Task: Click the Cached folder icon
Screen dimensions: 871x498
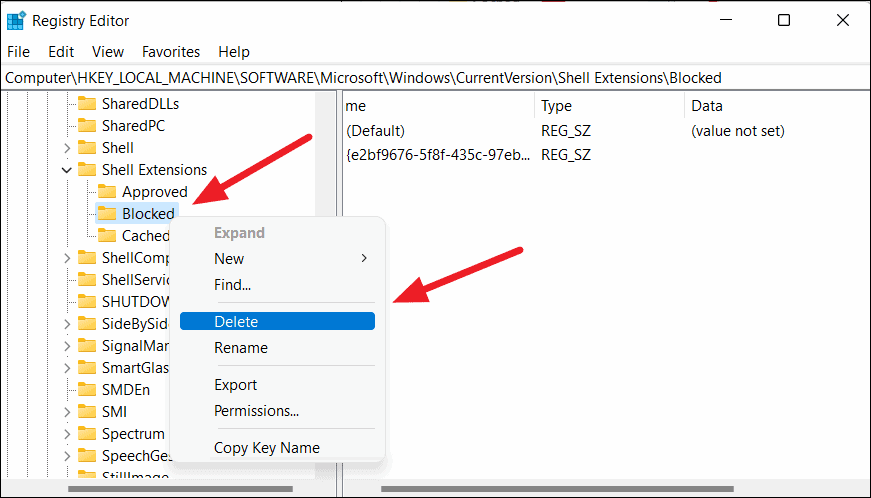Action: [107, 235]
